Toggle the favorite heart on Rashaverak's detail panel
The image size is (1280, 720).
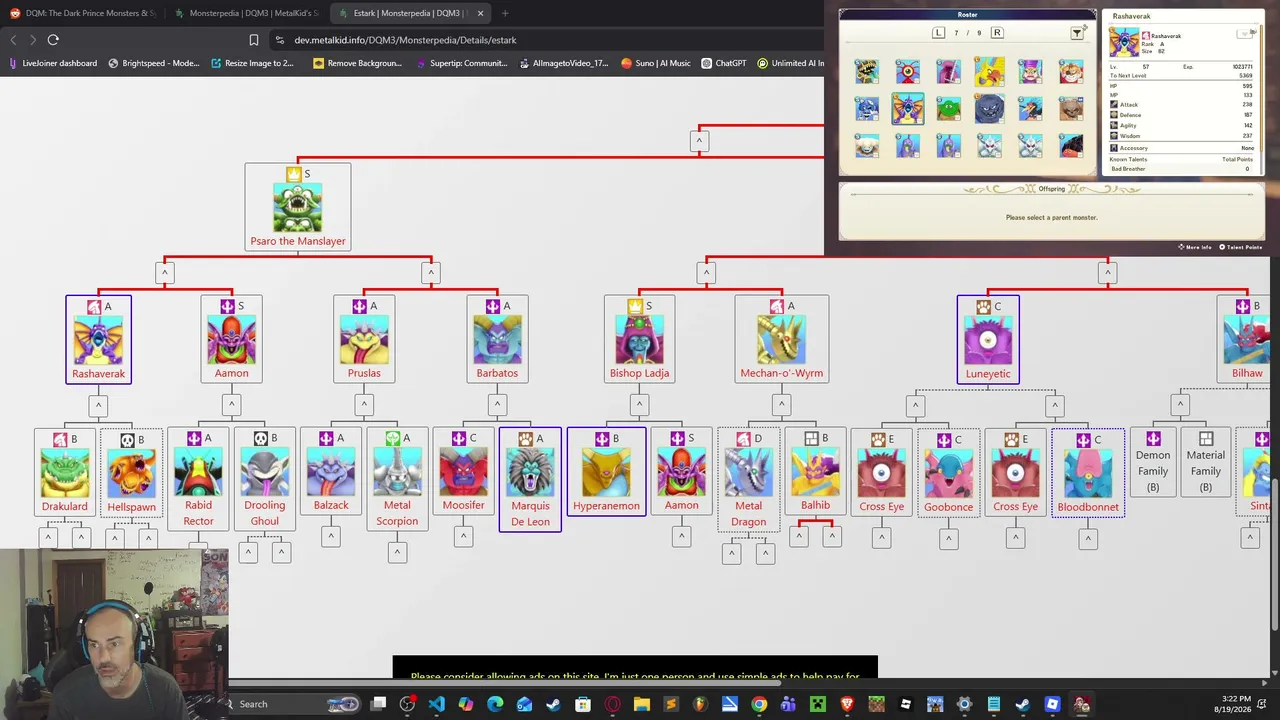pos(1247,33)
